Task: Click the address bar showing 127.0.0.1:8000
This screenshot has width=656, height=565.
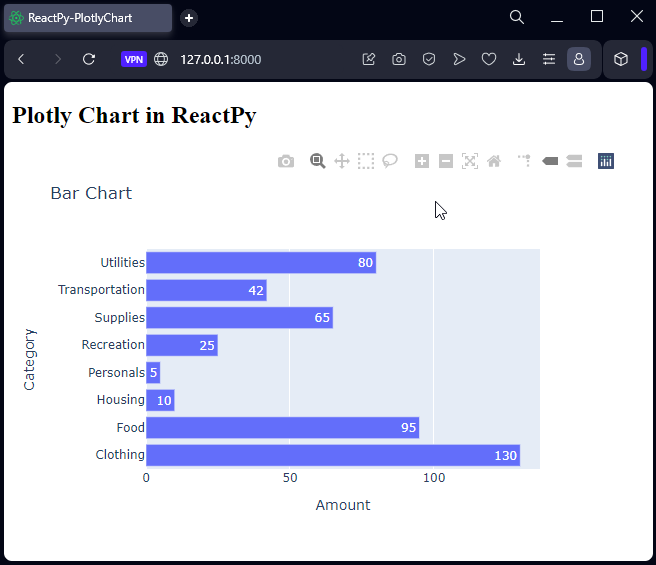Action: 220,59
